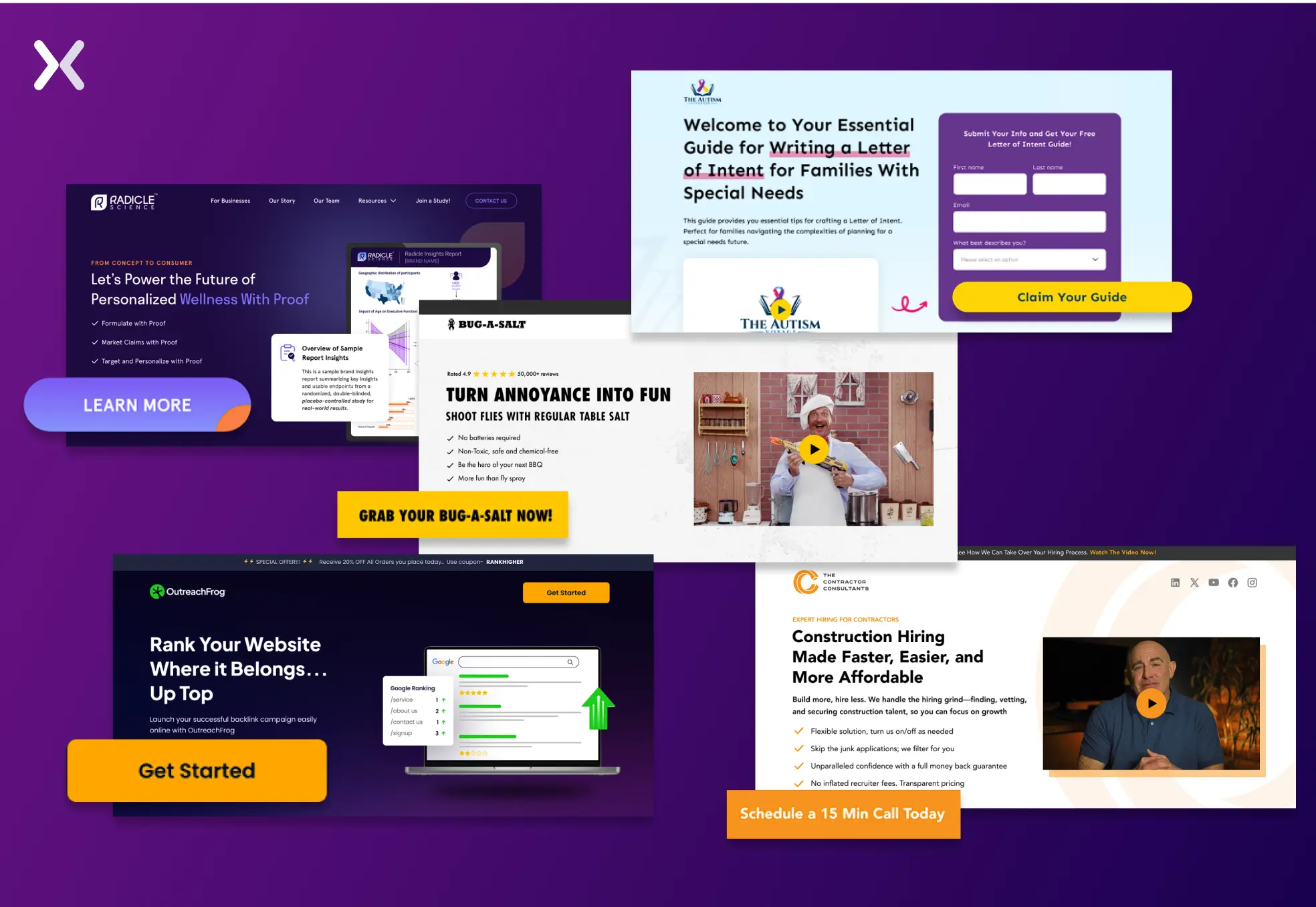Click the play button on contractor video
The height and width of the screenshot is (907, 1316).
1149,703
